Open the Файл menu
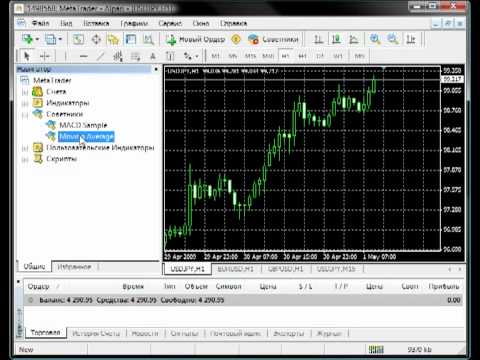480x360 pixels. [40, 23]
